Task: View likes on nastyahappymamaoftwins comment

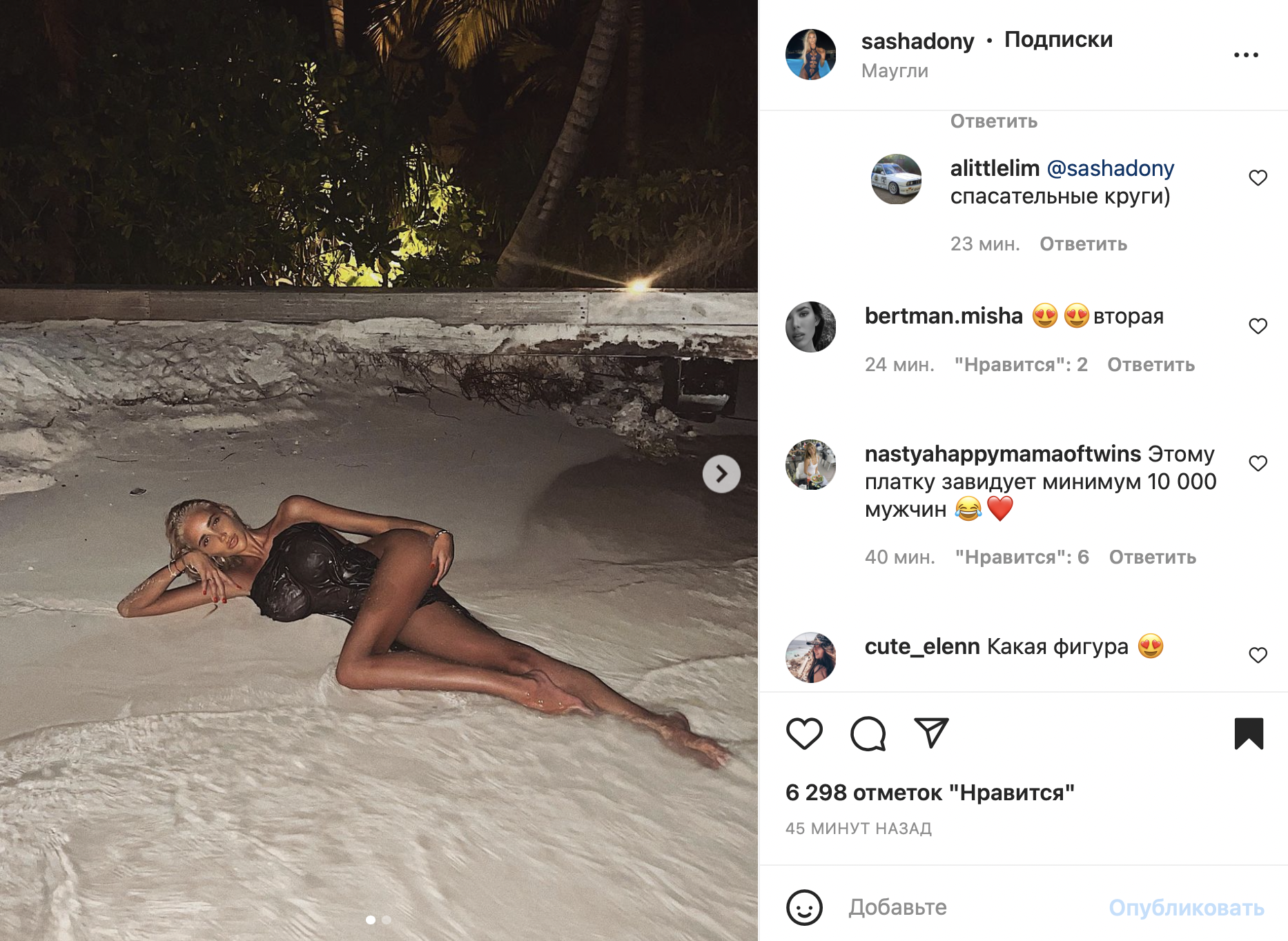Action: click(x=1022, y=557)
